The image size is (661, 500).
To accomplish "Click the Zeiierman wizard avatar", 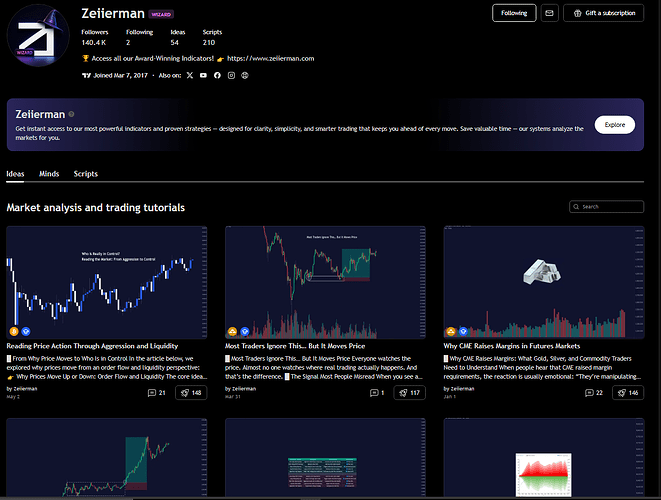I will point(38,35).
